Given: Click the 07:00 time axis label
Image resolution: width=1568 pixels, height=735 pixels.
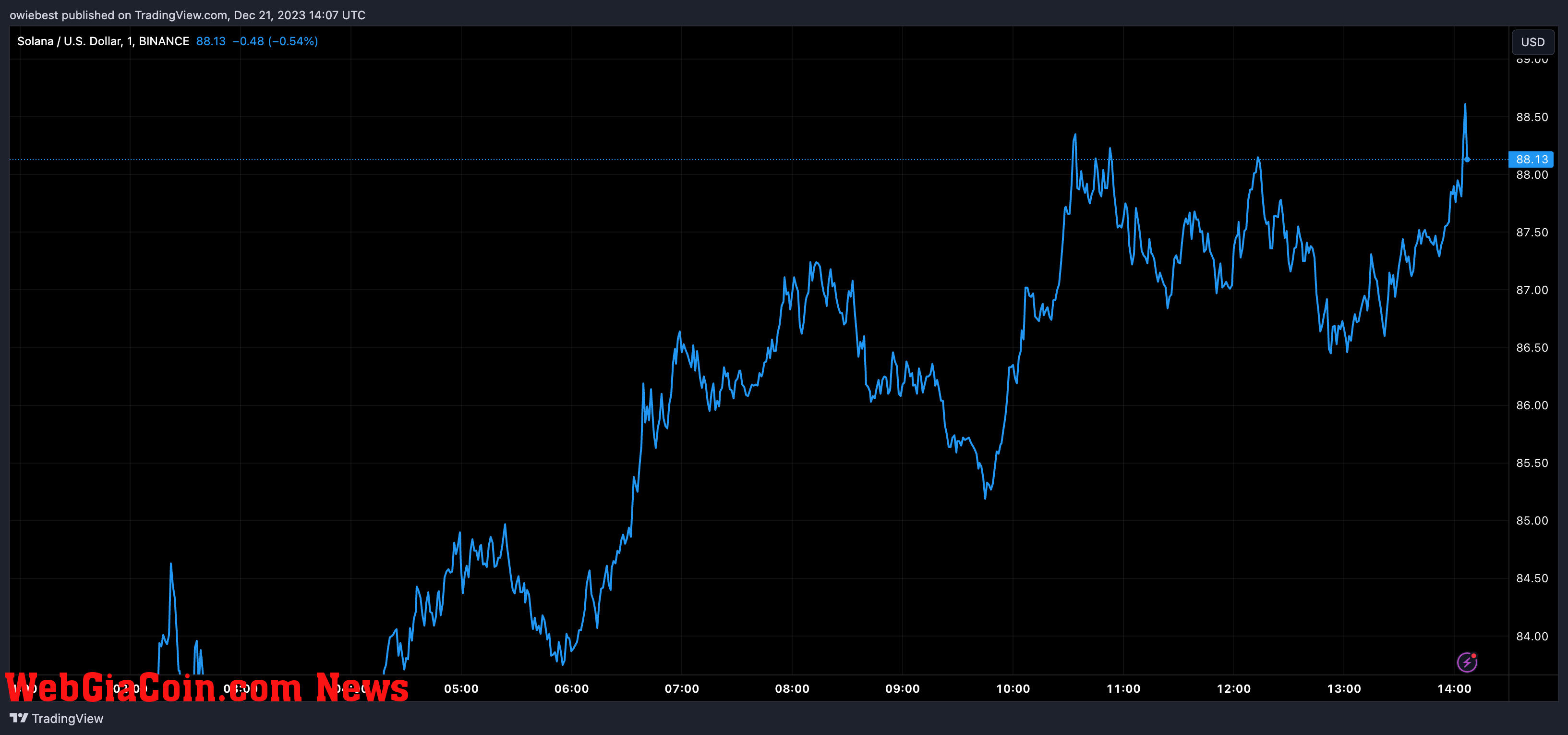Looking at the screenshot, I should 682,689.
